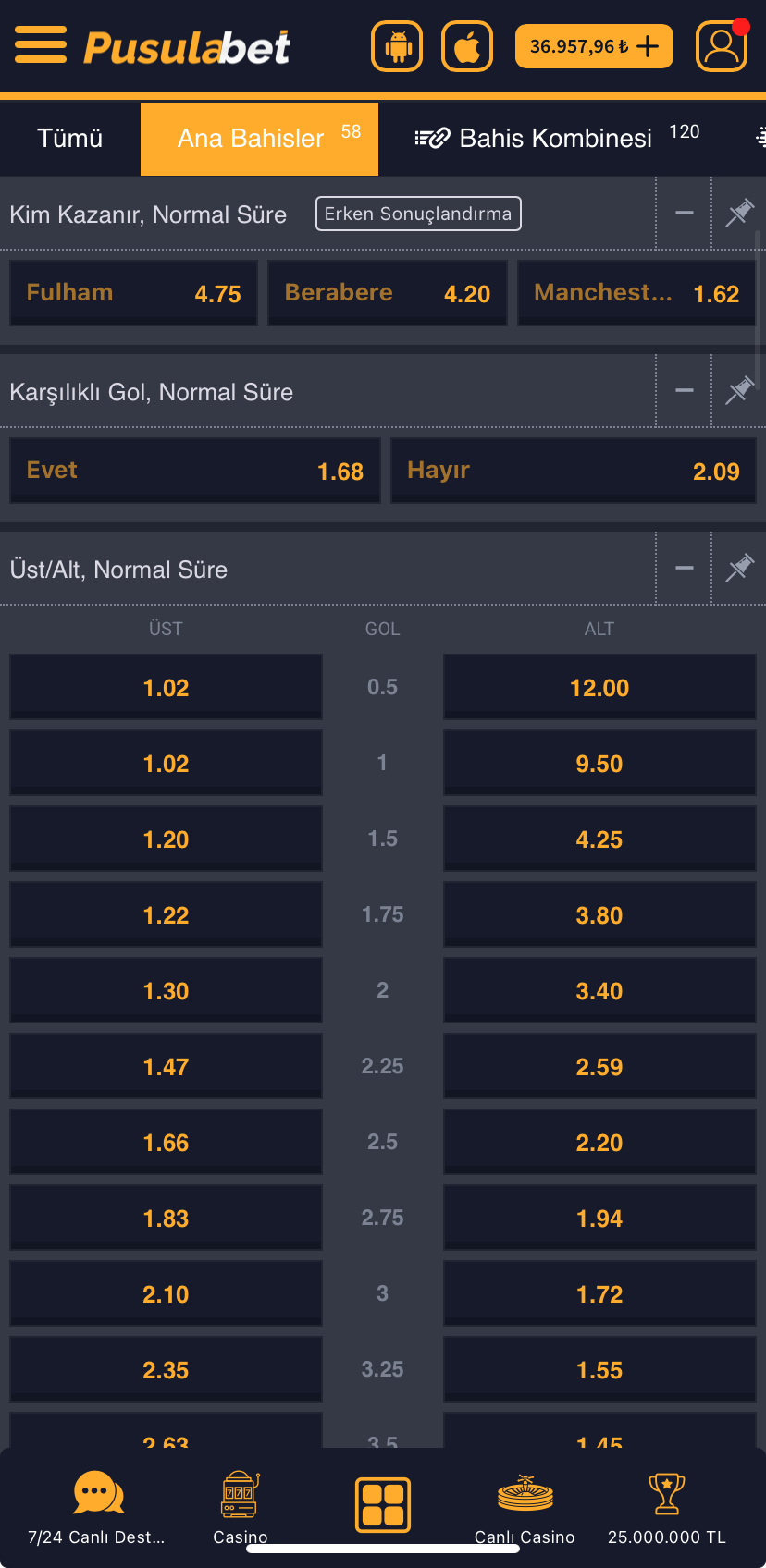The width and height of the screenshot is (766, 1568).
Task: Pin the Kim Kazanır market
Action: tap(739, 214)
